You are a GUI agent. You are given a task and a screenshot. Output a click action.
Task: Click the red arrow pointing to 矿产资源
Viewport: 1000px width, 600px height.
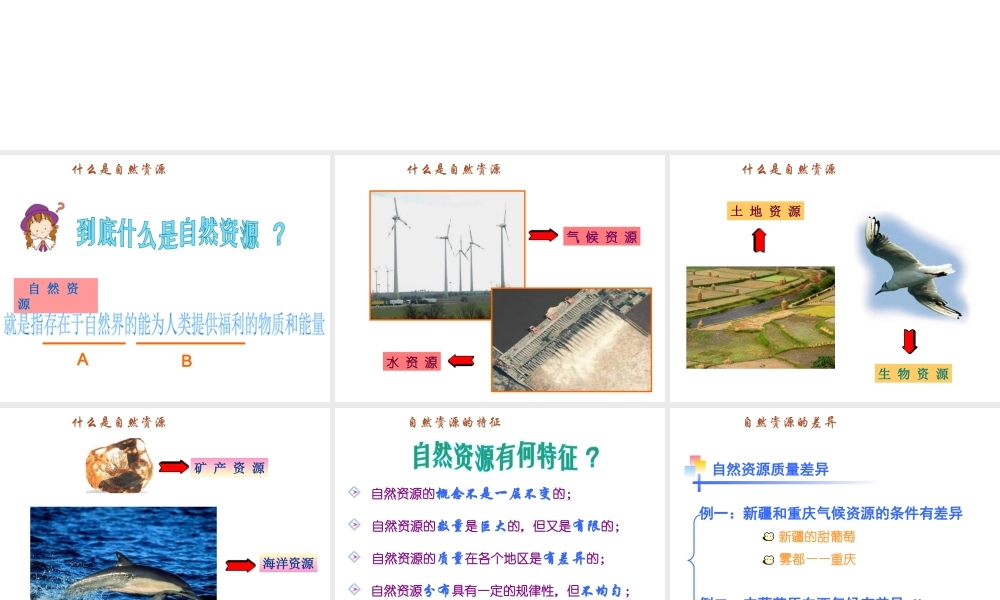click(x=173, y=467)
